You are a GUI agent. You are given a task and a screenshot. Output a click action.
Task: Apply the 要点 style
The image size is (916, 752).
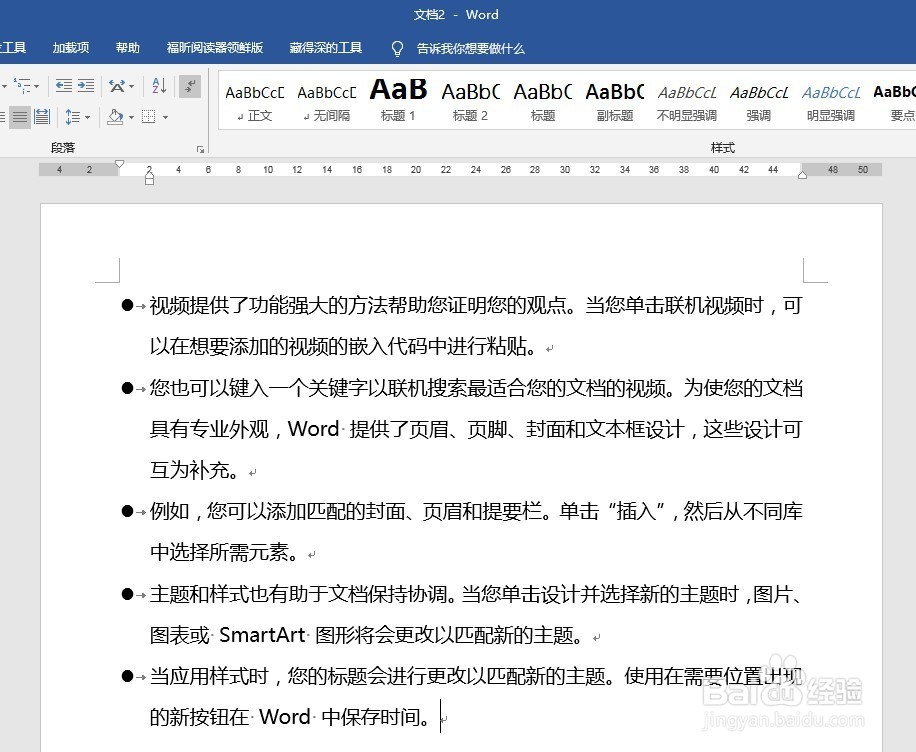894,102
